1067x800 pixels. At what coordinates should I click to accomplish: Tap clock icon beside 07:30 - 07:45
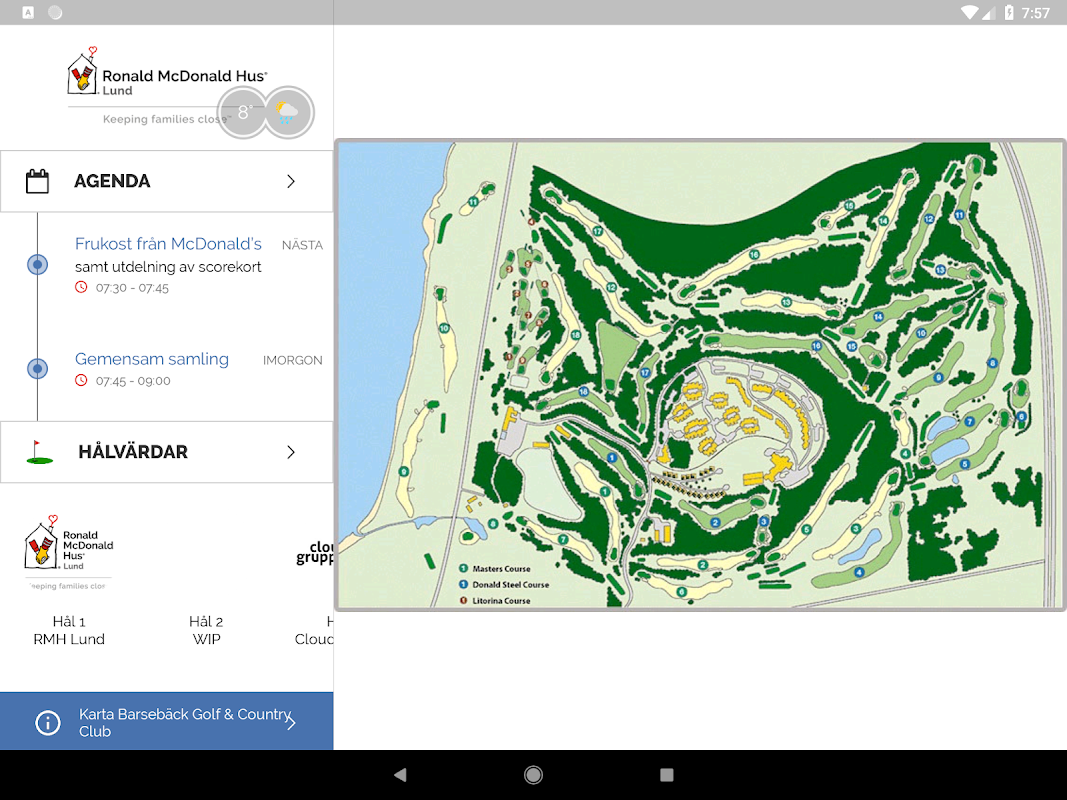81,287
